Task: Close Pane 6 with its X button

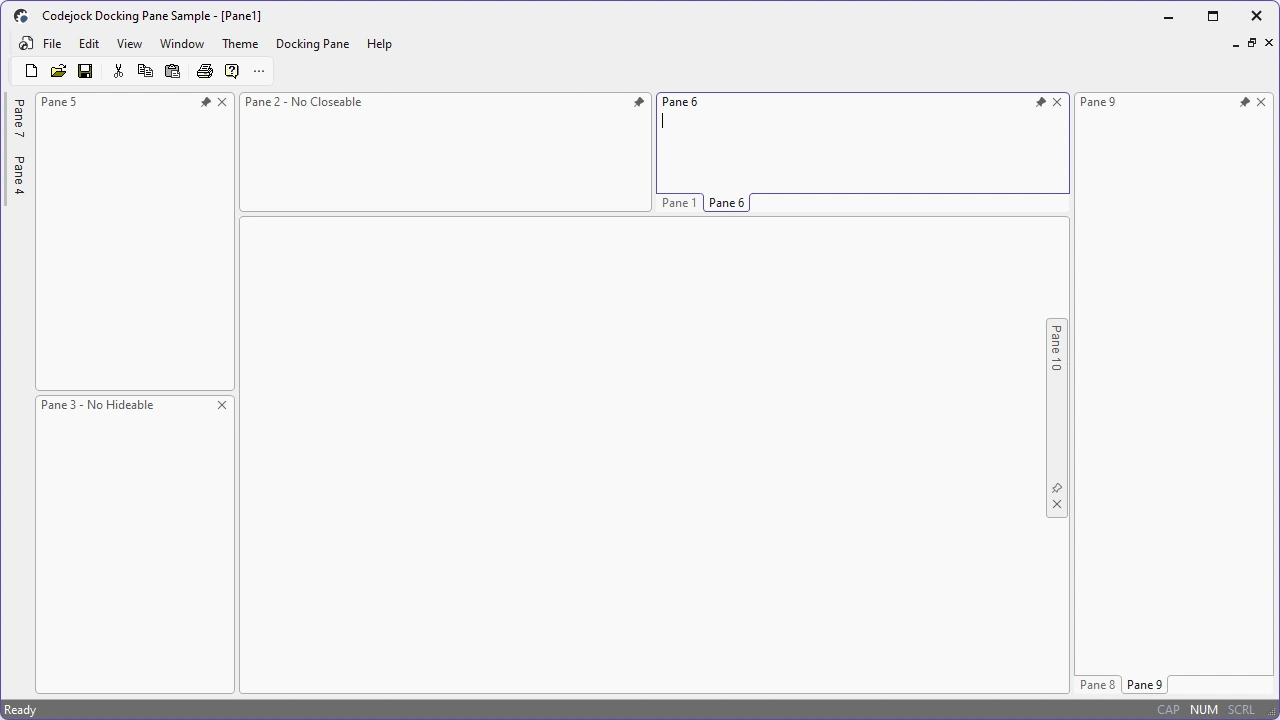Action: [1057, 102]
